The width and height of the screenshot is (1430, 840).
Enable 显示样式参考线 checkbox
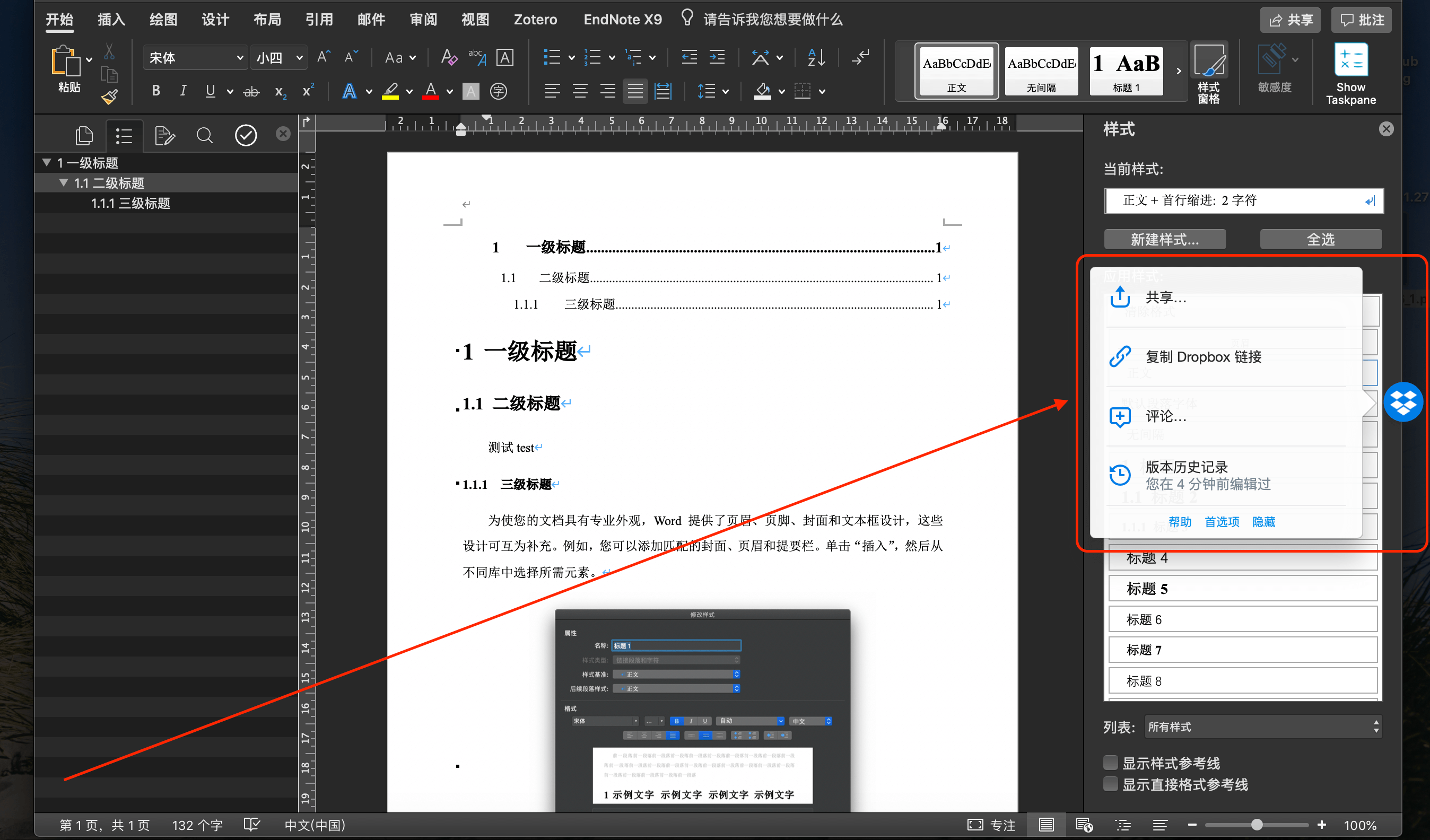coord(1111,763)
